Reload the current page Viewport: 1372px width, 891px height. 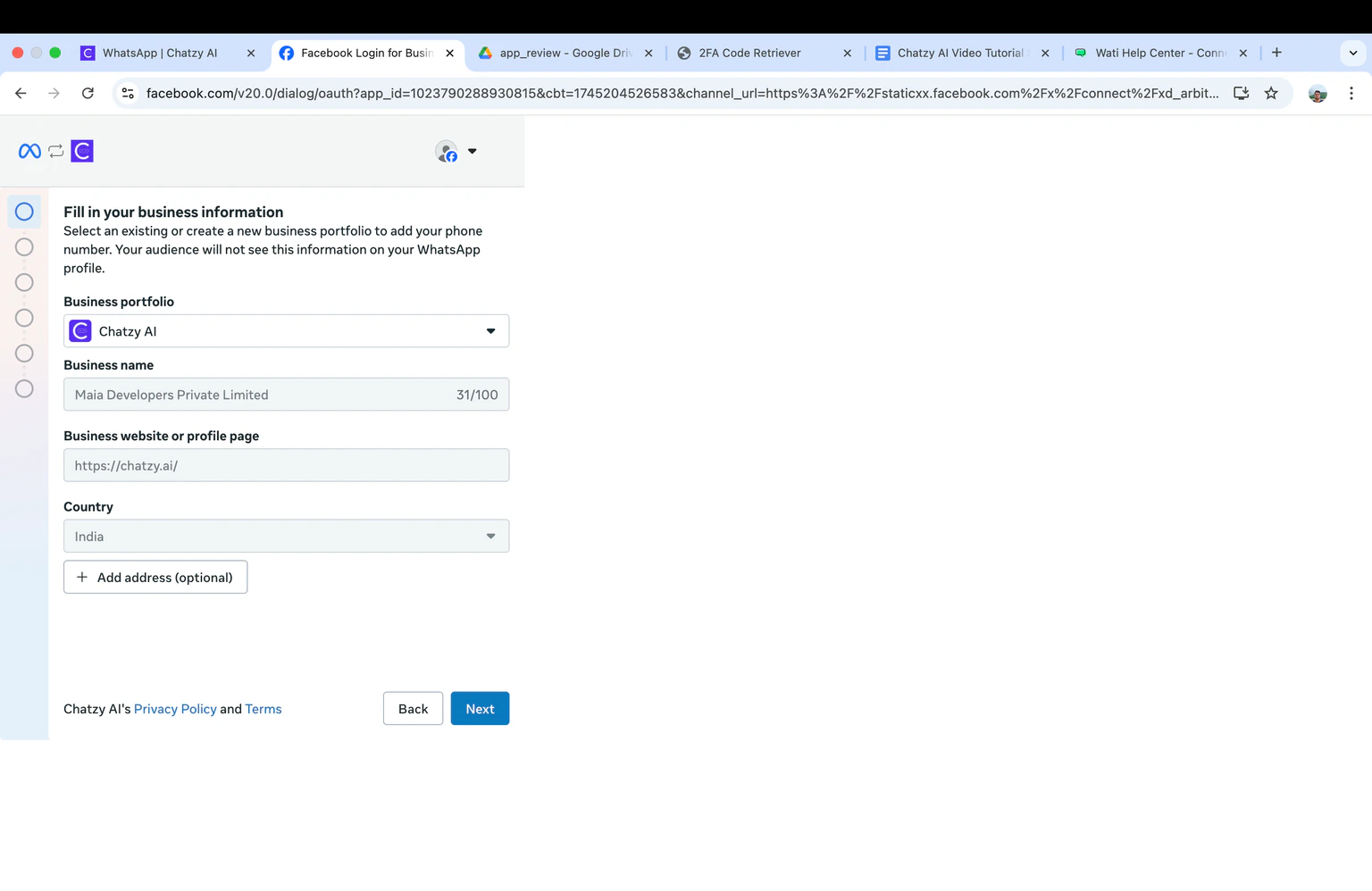(x=88, y=93)
